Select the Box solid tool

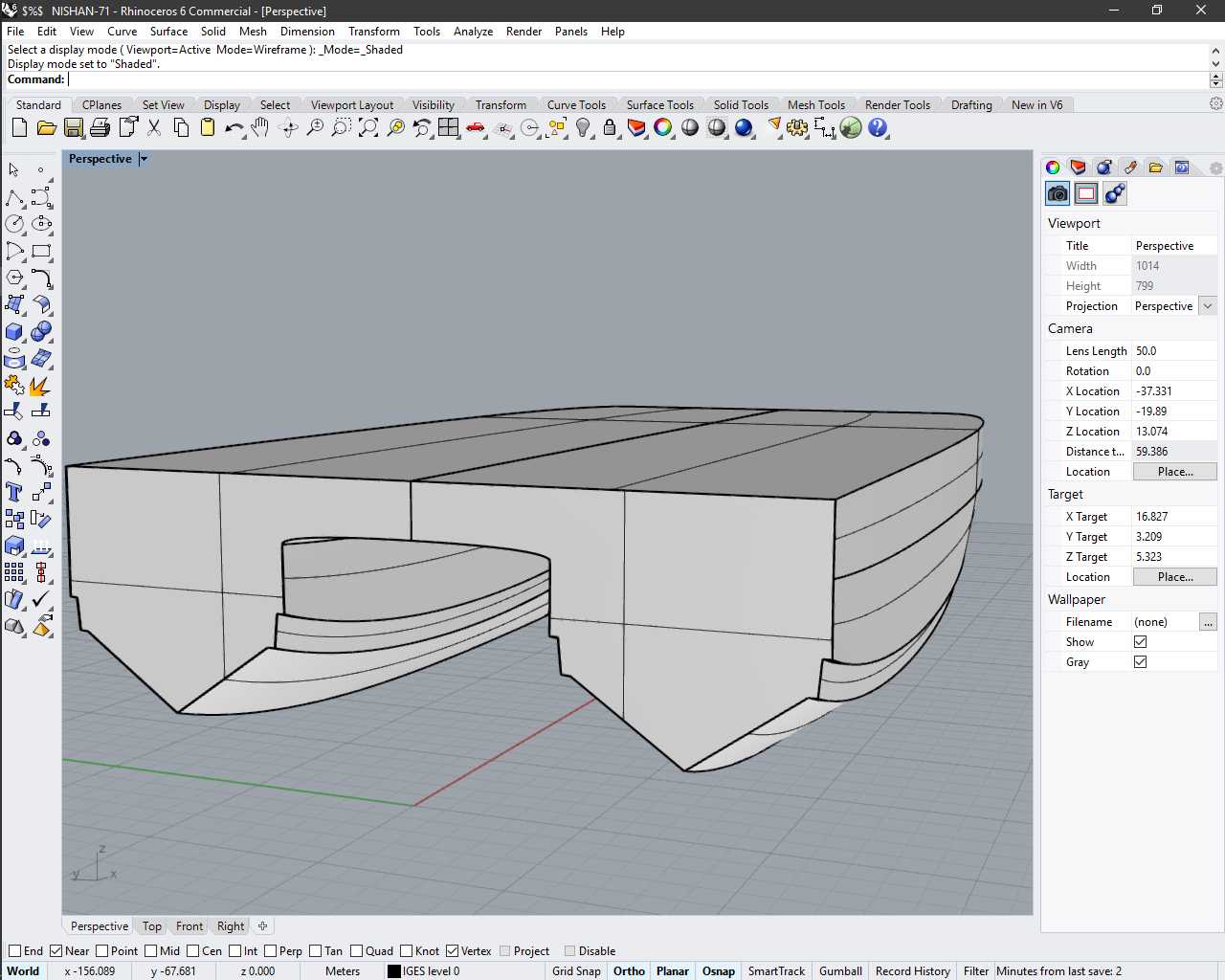(14, 331)
